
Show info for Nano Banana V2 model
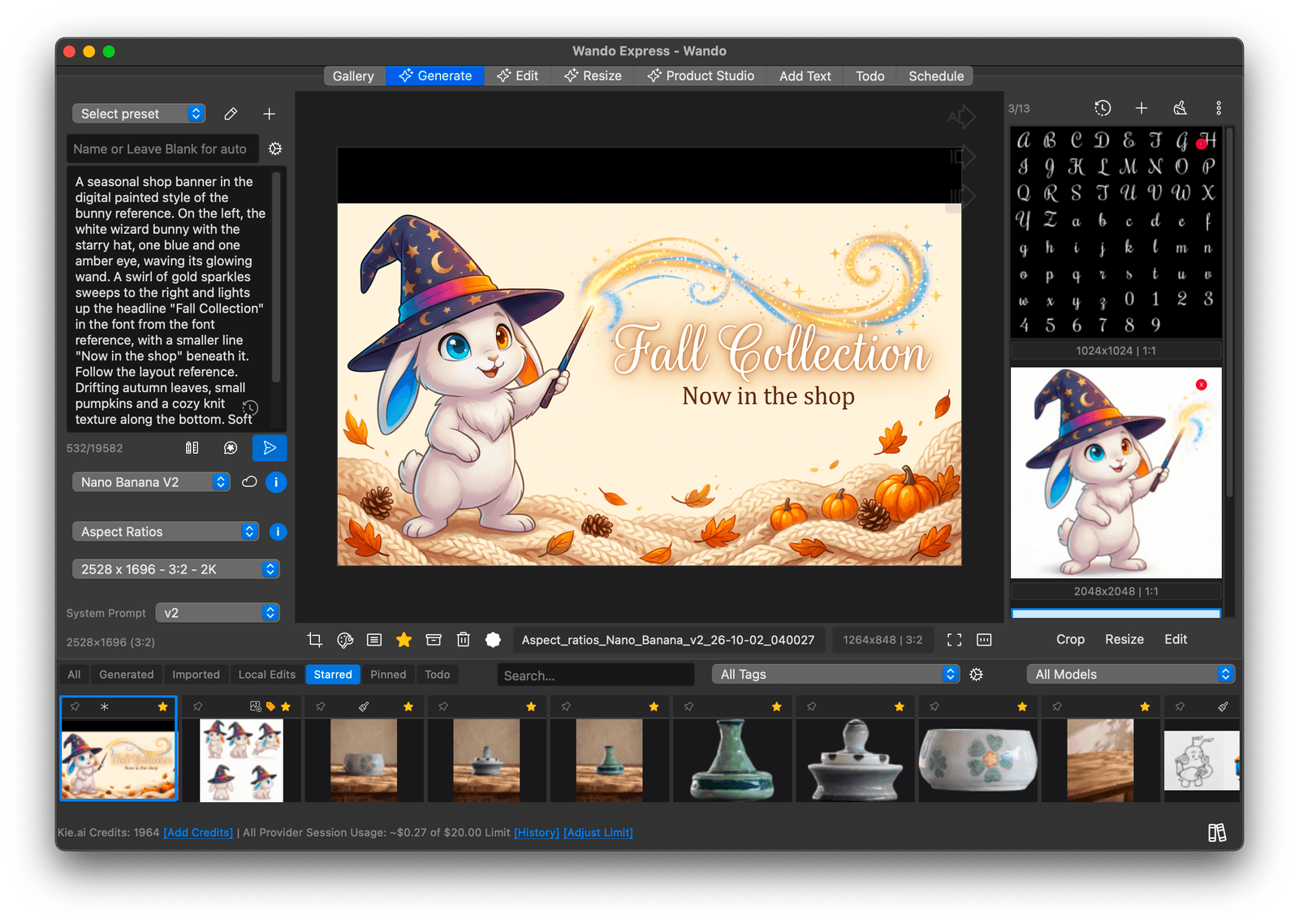pyautogui.click(x=276, y=482)
